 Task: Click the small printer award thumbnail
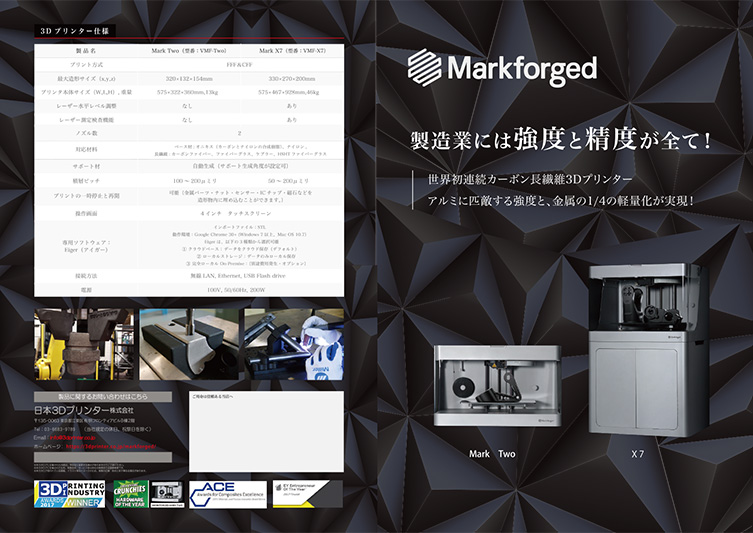(167, 495)
